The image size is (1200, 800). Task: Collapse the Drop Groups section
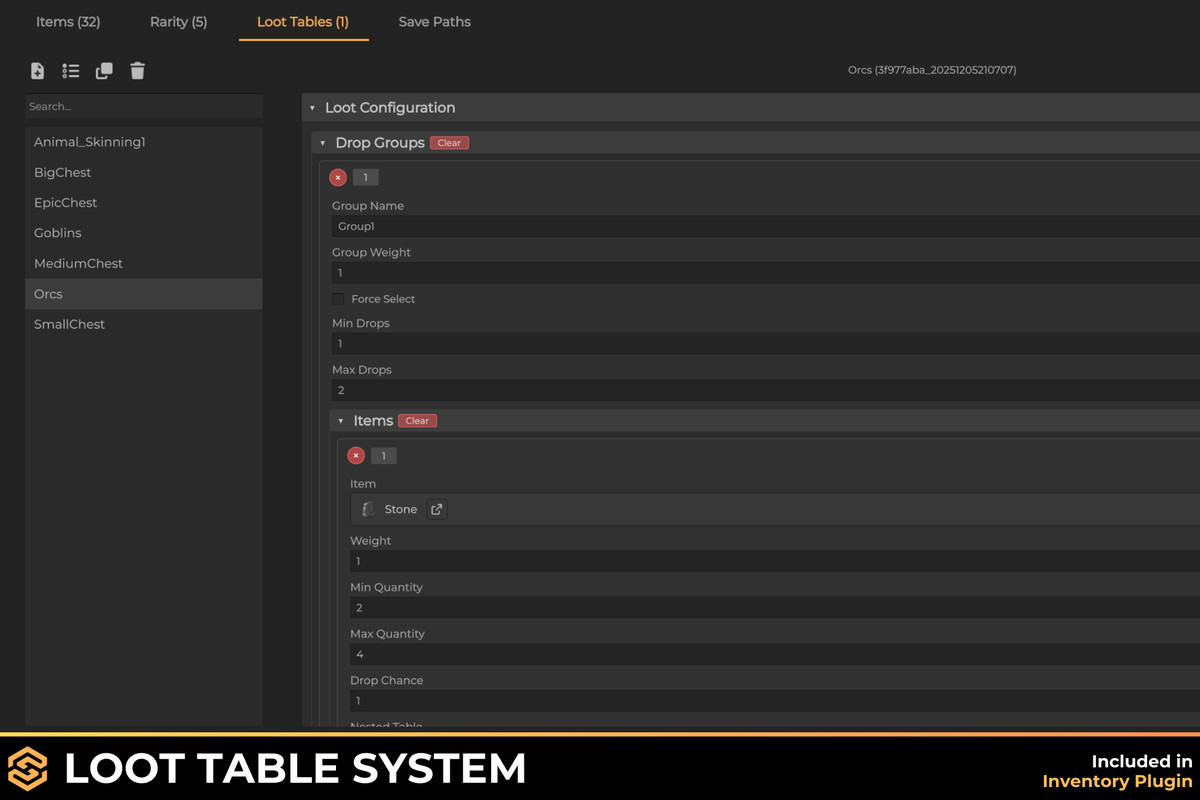(322, 143)
